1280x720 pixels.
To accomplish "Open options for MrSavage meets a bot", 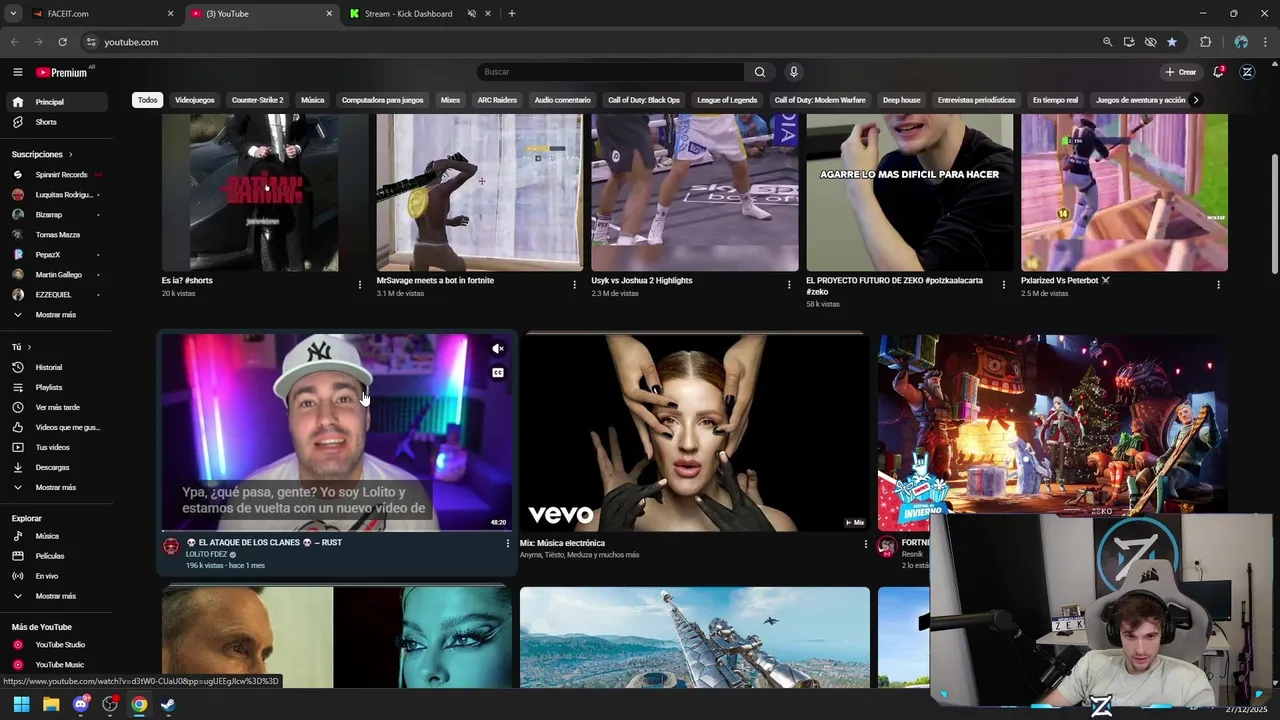I will (574, 285).
